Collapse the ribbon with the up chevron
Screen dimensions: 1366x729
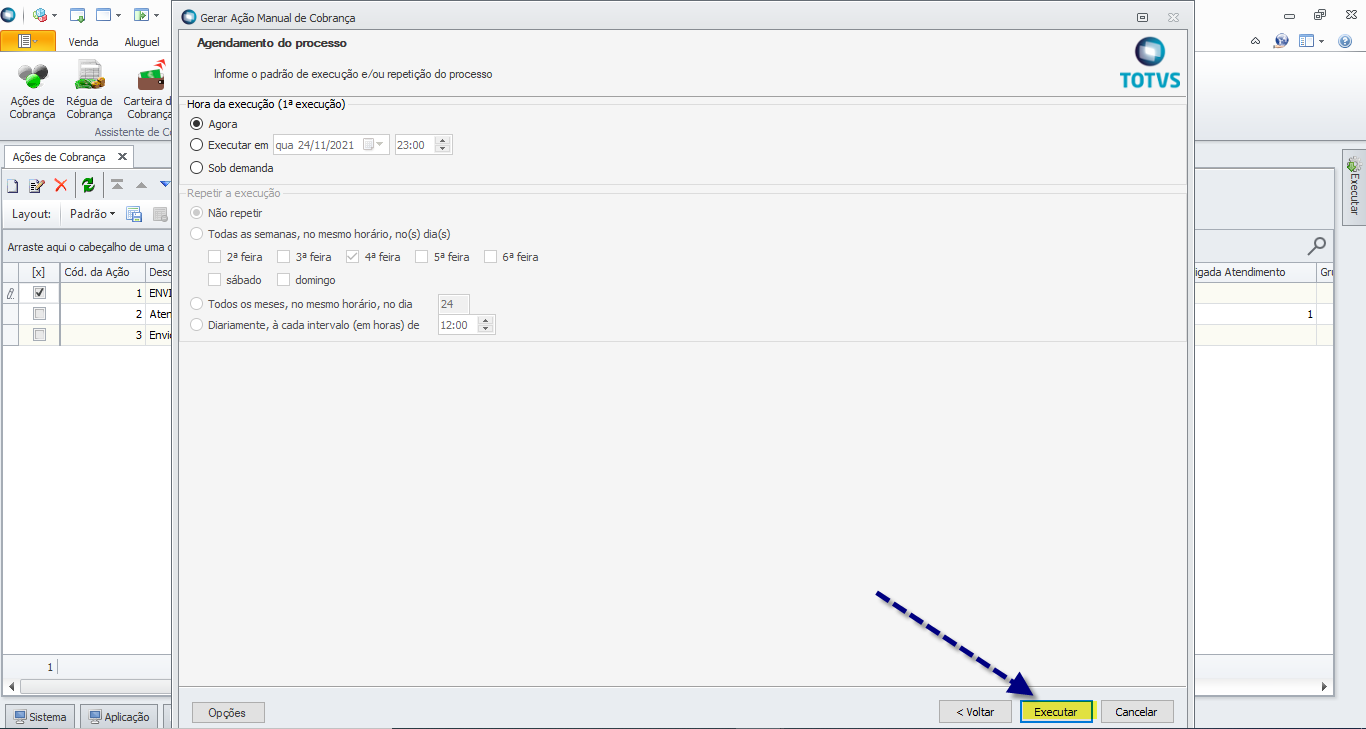[1256, 41]
